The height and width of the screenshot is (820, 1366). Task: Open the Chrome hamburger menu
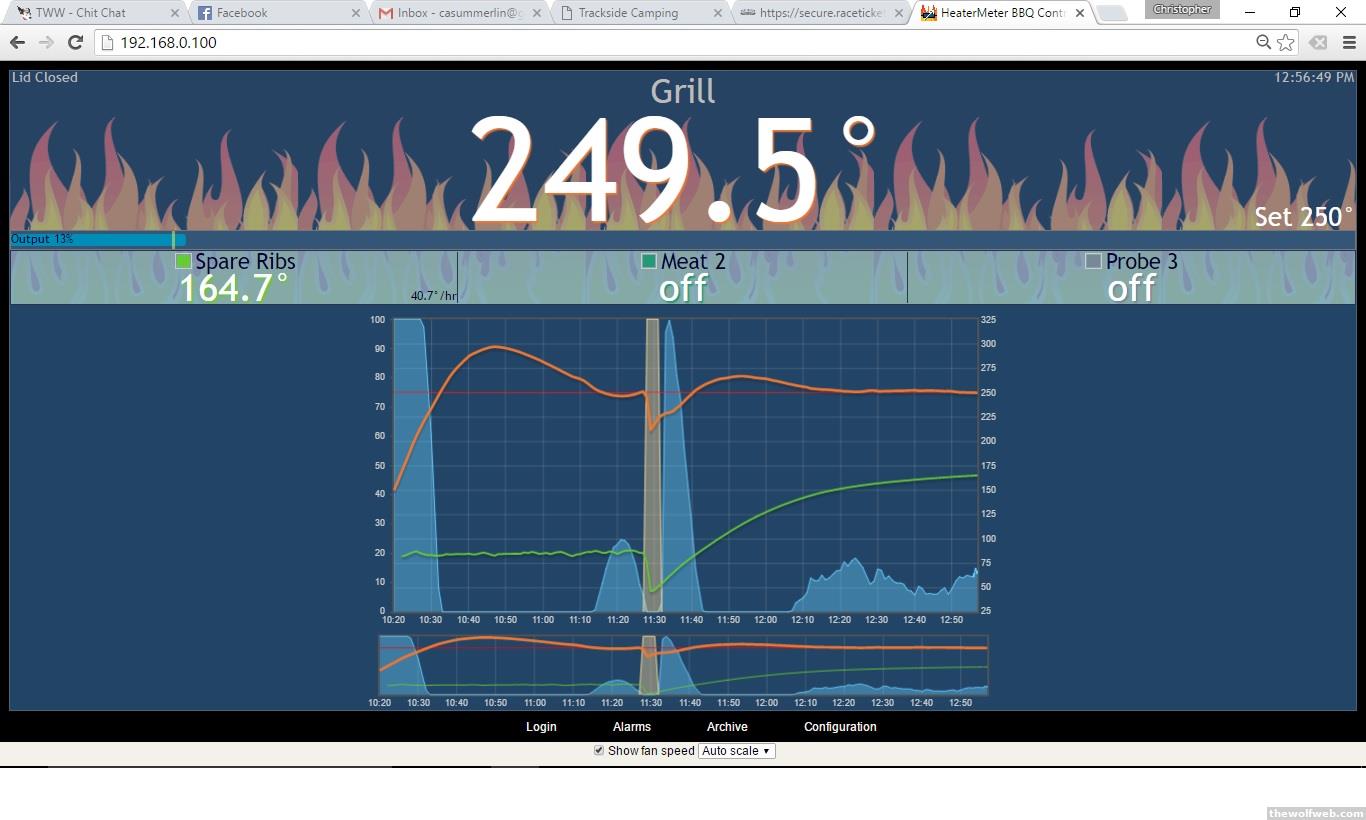coord(1349,42)
